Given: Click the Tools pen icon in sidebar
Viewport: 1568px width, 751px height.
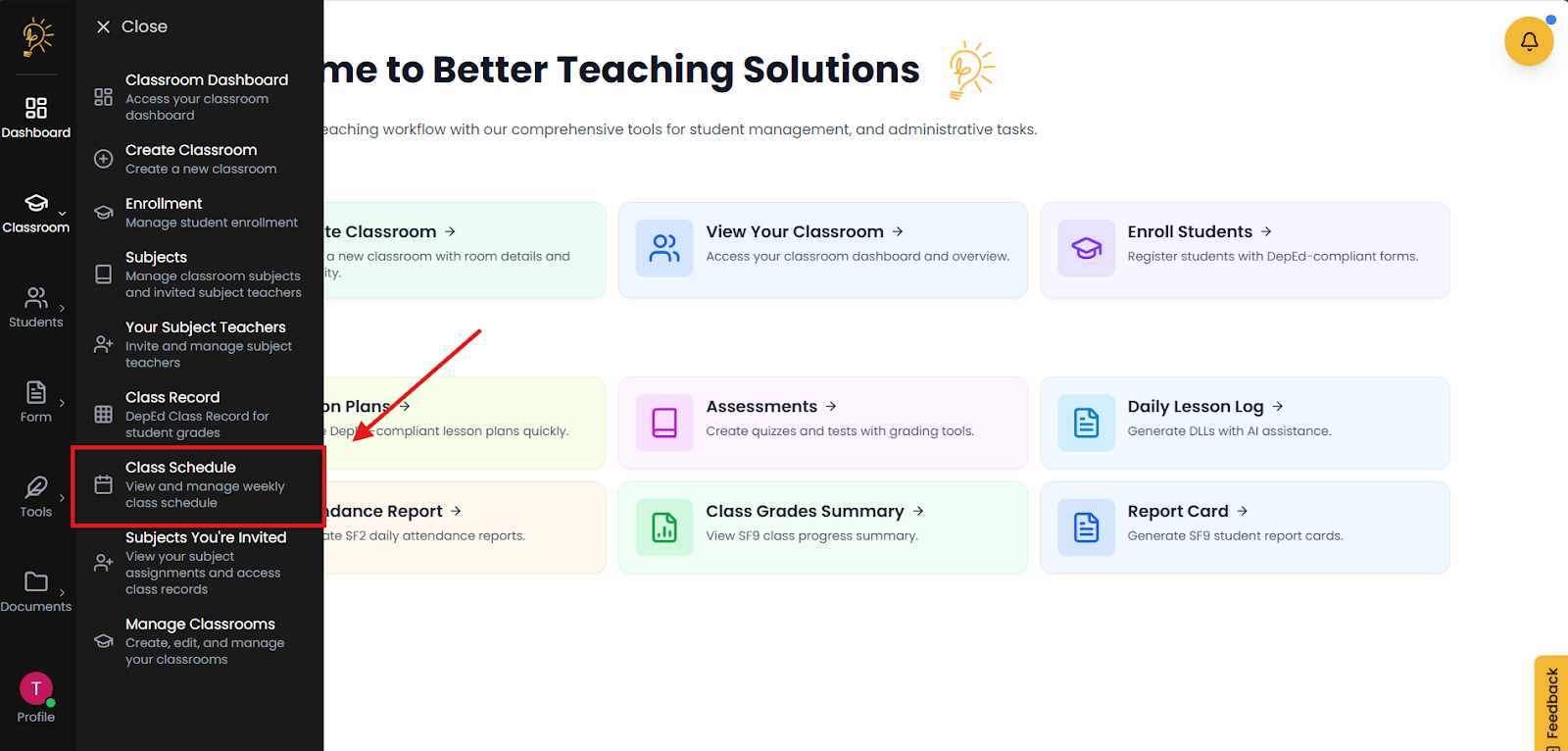Looking at the screenshot, I should coord(36,487).
